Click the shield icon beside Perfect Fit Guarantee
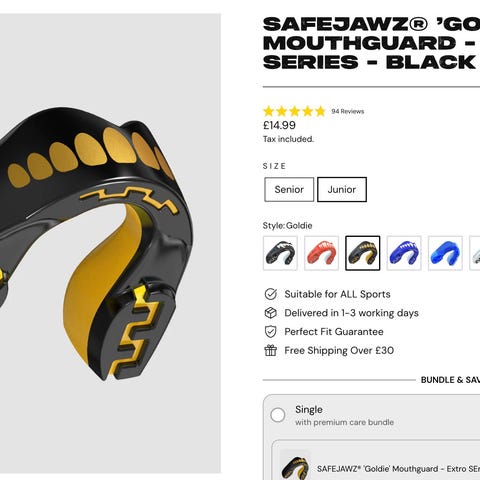The width and height of the screenshot is (480, 480). (x=271, y=332)
